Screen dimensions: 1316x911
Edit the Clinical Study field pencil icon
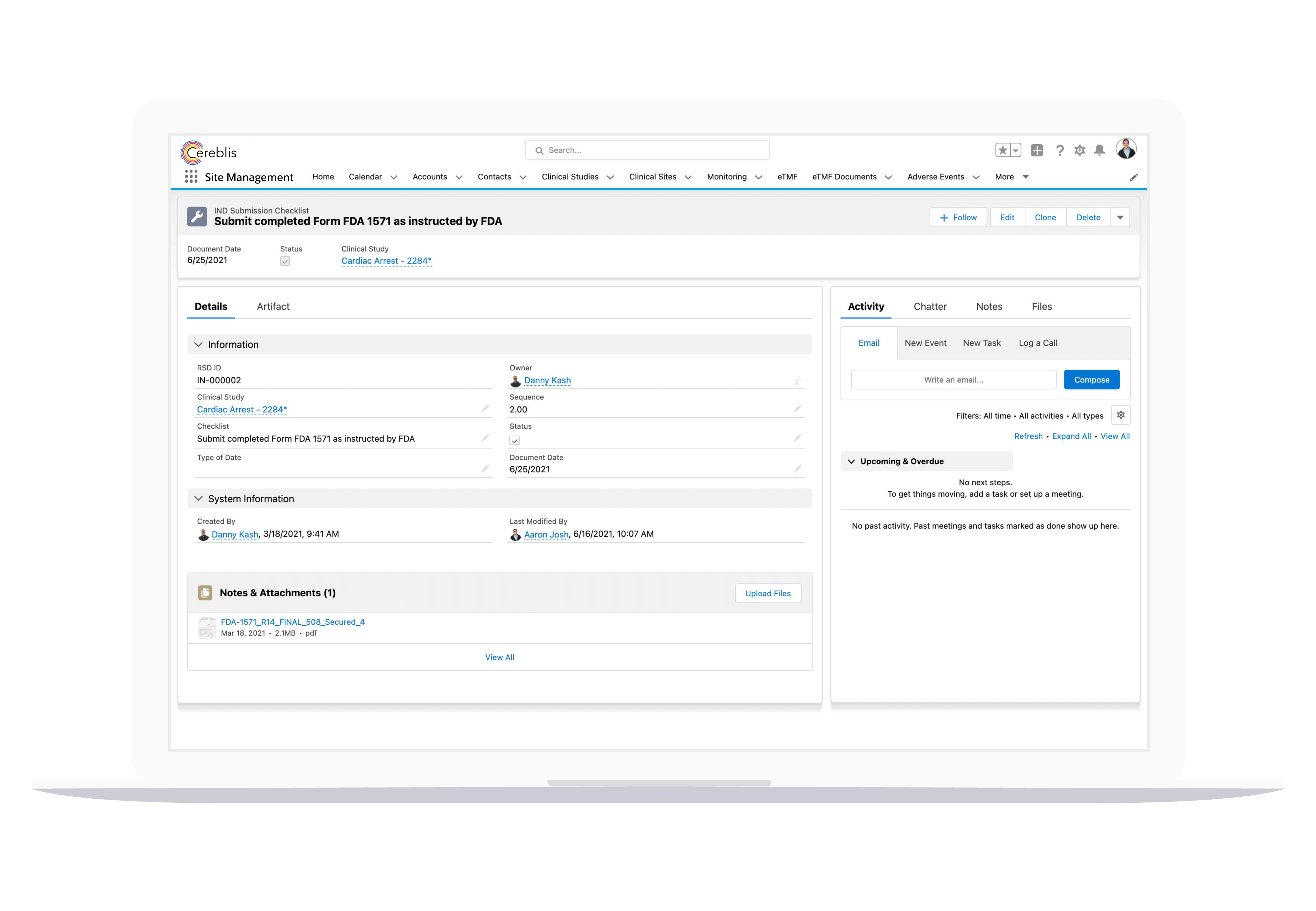(x=485, y=409)
